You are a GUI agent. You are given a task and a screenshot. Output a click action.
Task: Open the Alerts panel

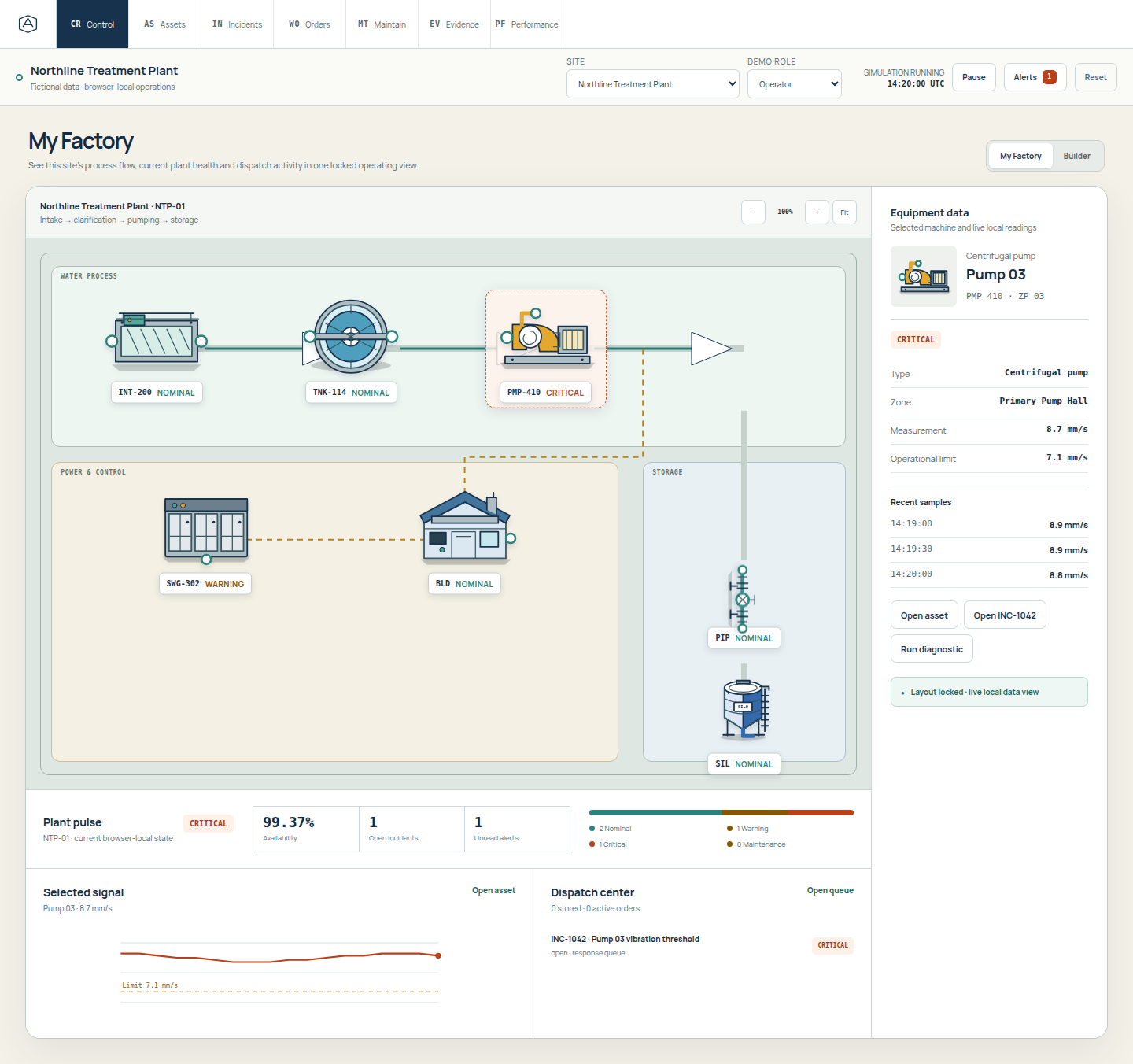(1035, 77)
